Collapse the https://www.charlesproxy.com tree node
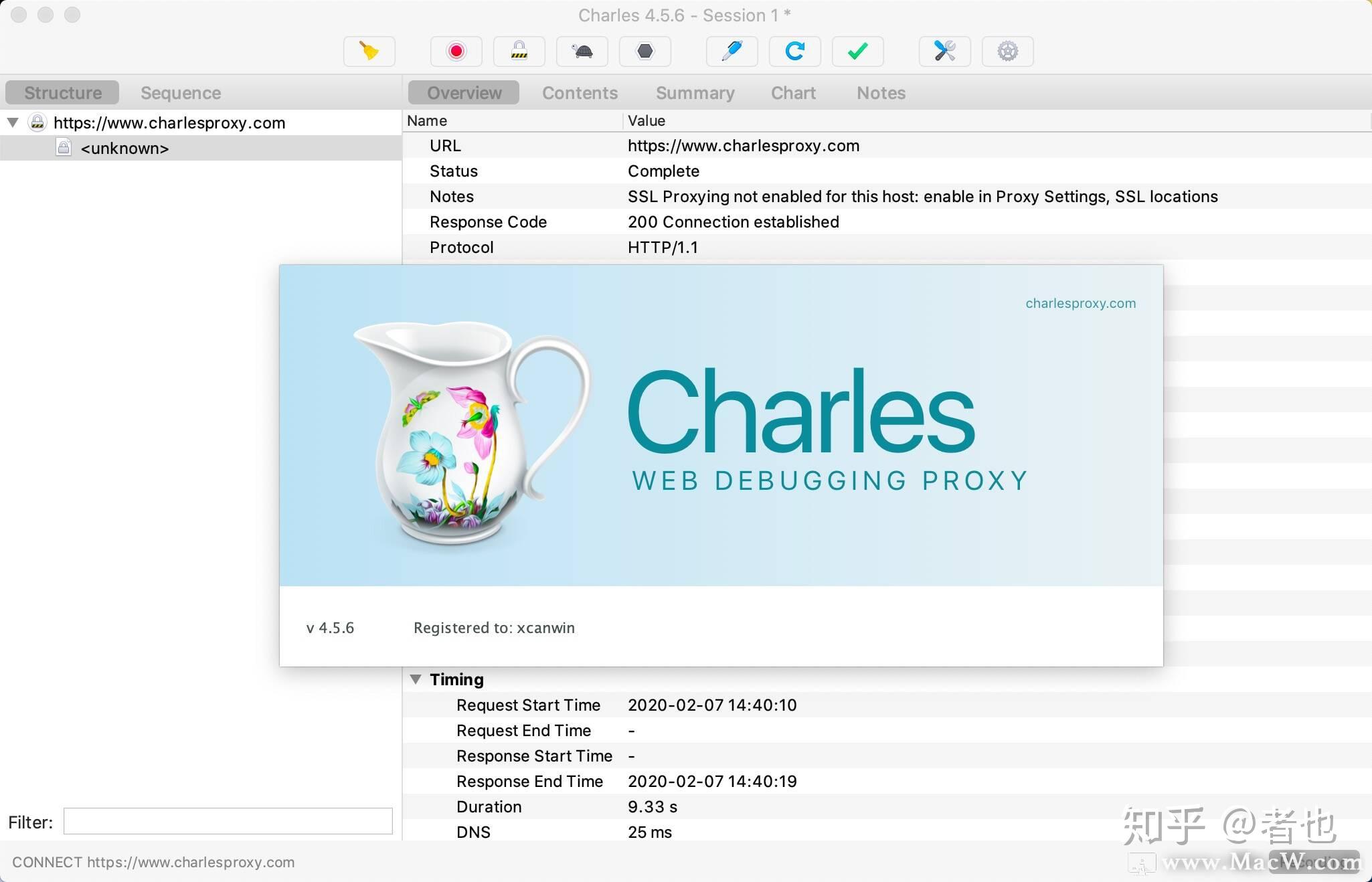The image size is (1372, 882). 12,122
